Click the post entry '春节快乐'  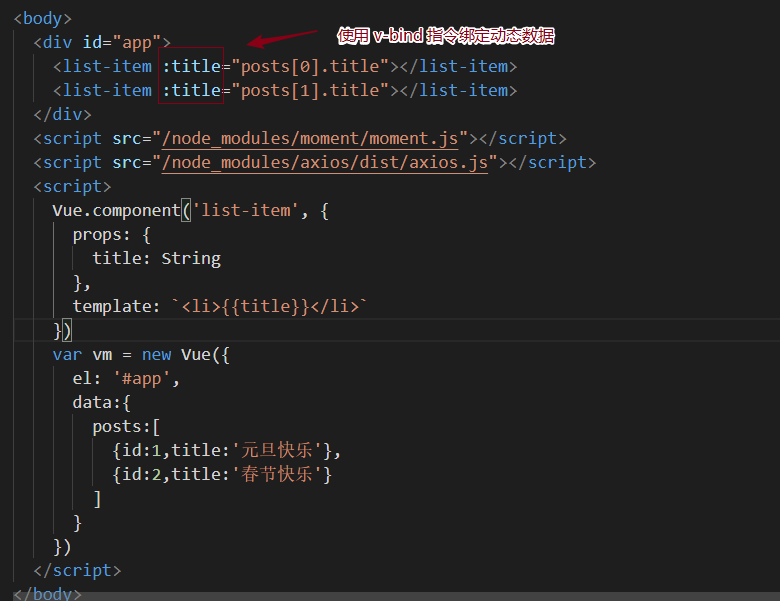222,474
